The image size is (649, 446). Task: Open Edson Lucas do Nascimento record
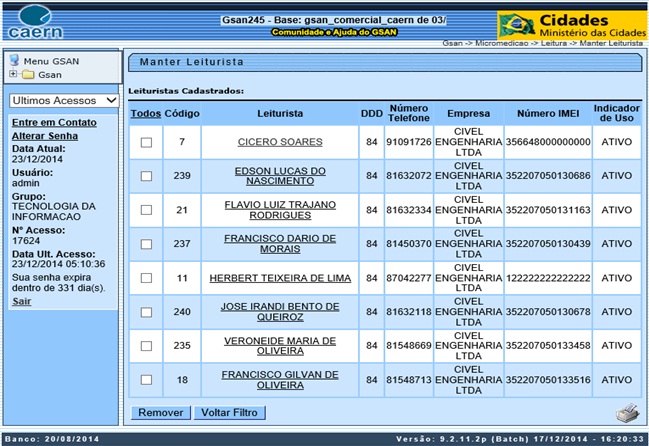279,176
